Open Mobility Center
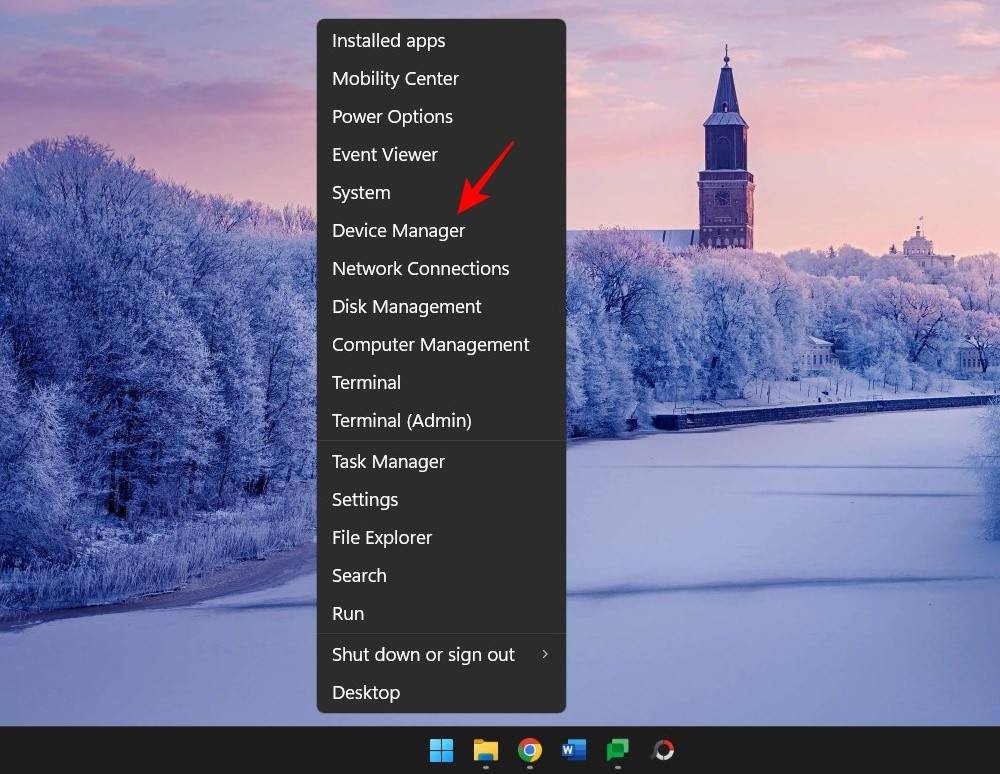This screenshot has width=1000, height=774. [395, 79]
